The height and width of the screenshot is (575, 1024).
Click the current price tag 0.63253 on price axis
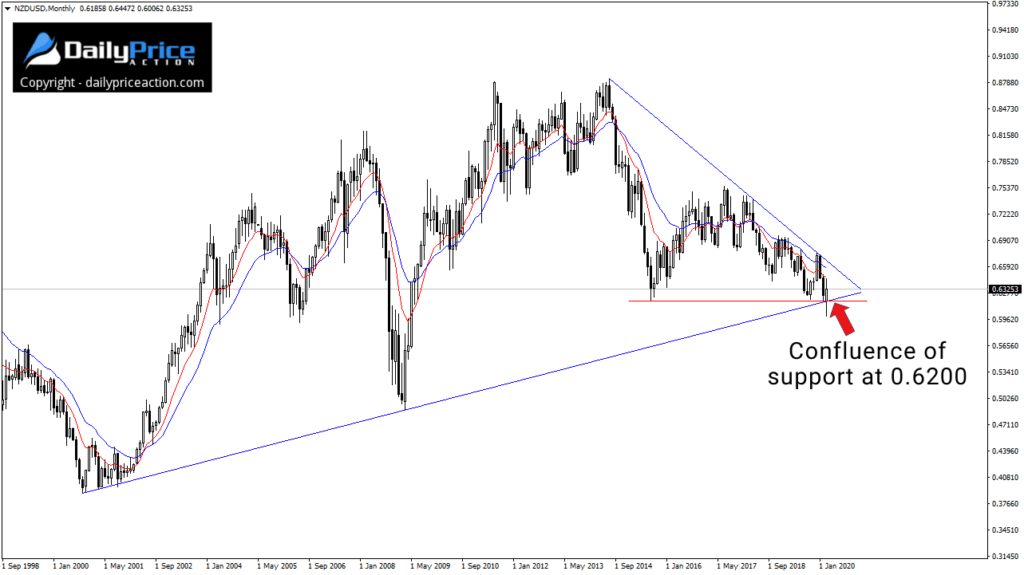click(1005, 289)
